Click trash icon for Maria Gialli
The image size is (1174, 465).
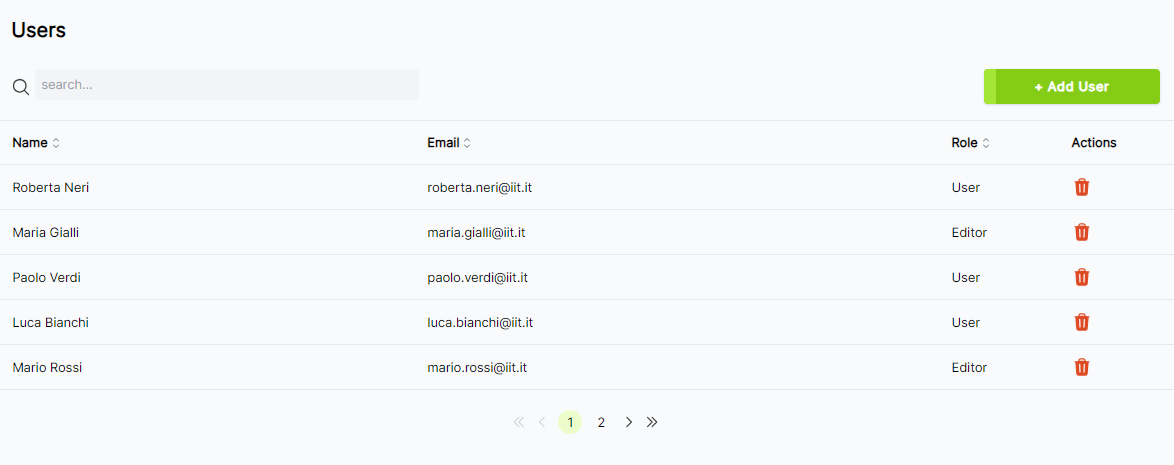pos(1081,232)
